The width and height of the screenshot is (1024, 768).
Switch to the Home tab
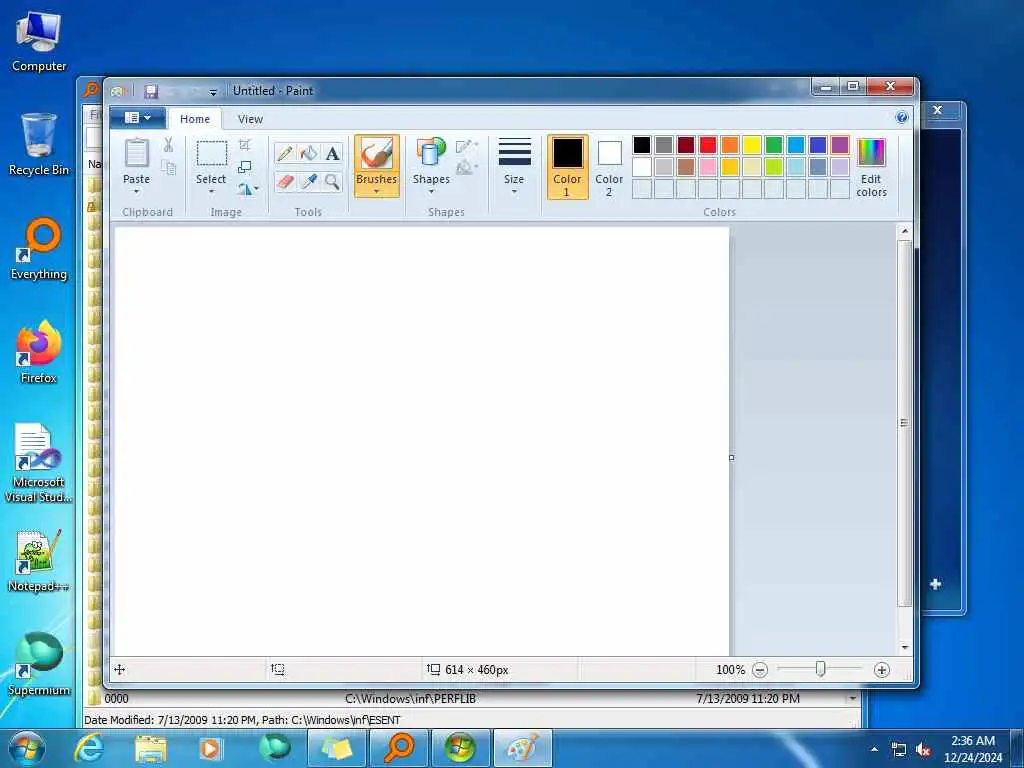pyautogui.click(x=195, y=119)
